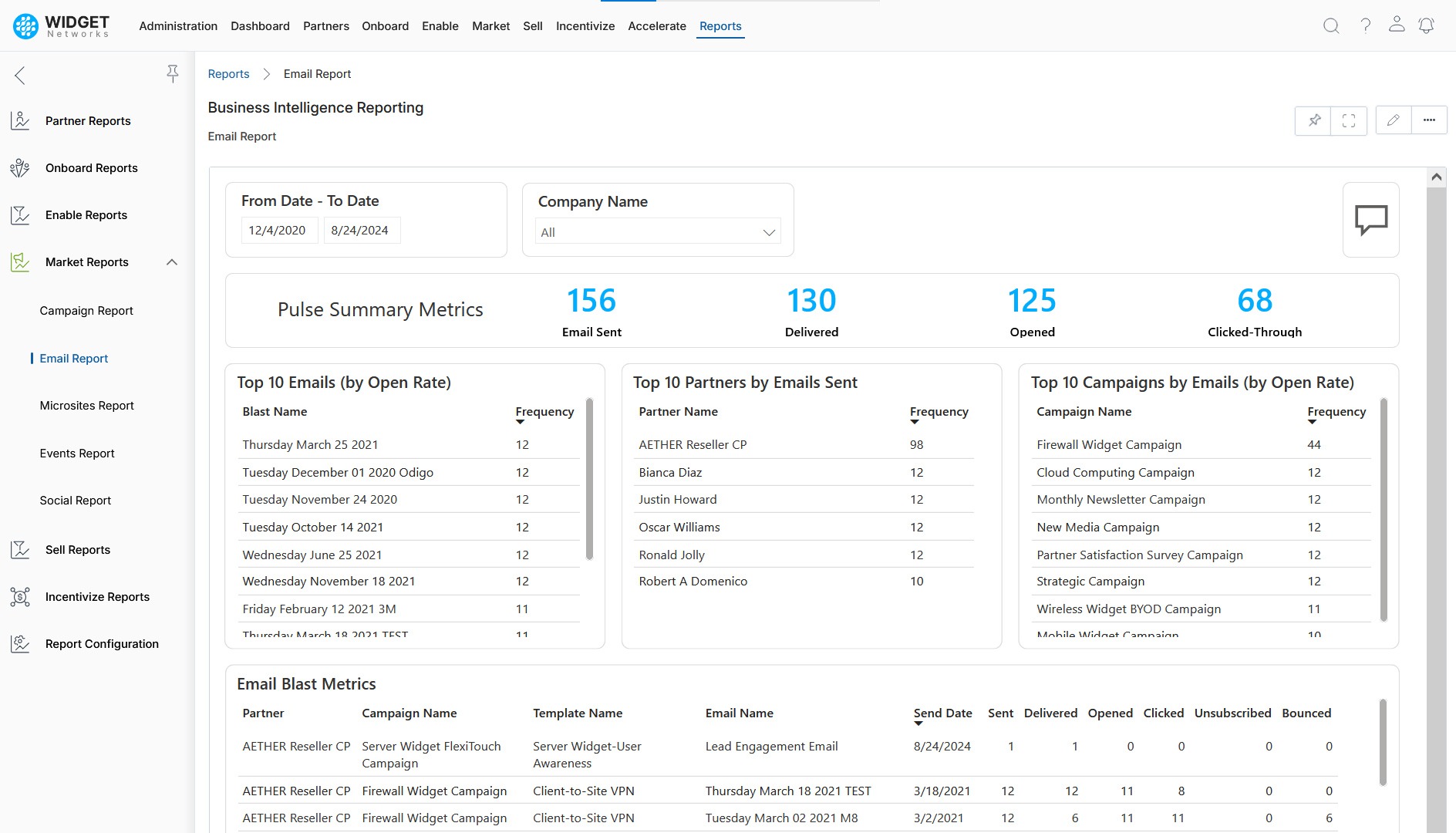This screenshot has height=833, width=1456.
Task: Click the scroll up arrow on report scrollbar
Action: point(1436,177)
